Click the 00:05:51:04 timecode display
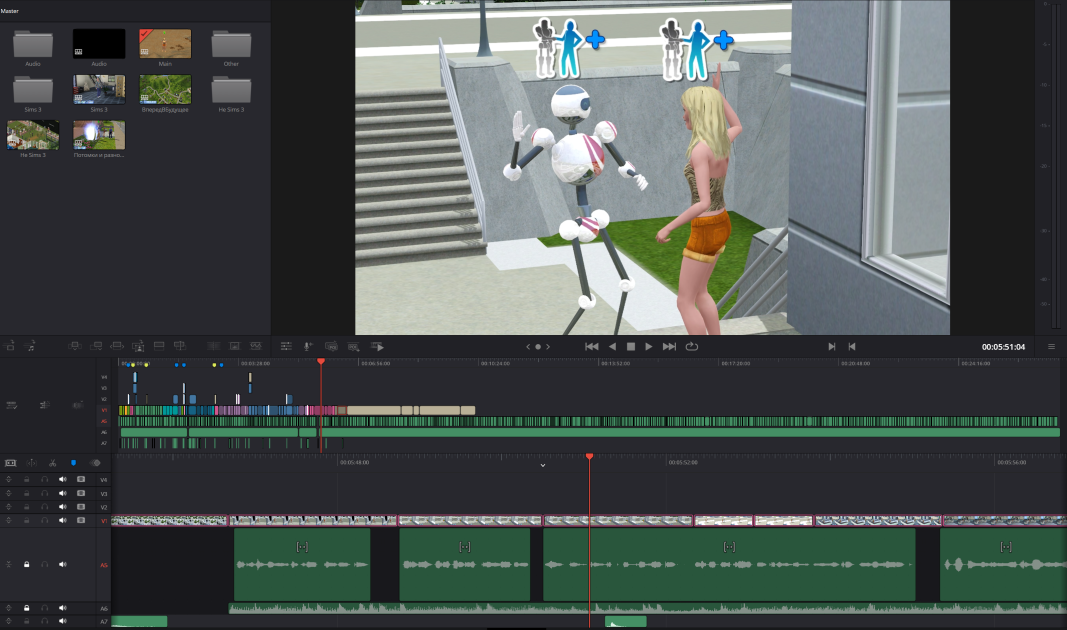Screen dimensions: 1067x630 [1003, 347]
